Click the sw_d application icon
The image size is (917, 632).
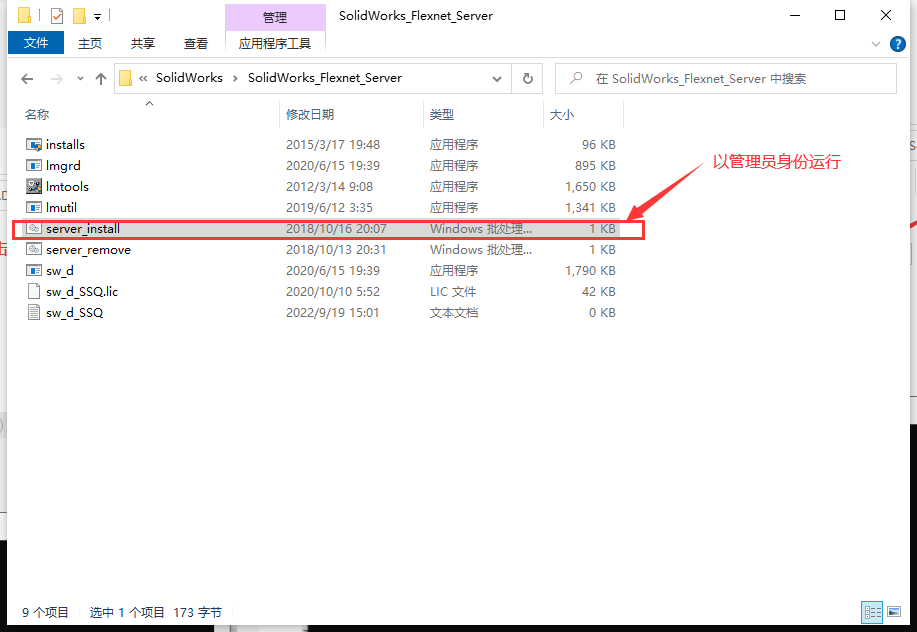pyautogui.click(x=34, y=271)
